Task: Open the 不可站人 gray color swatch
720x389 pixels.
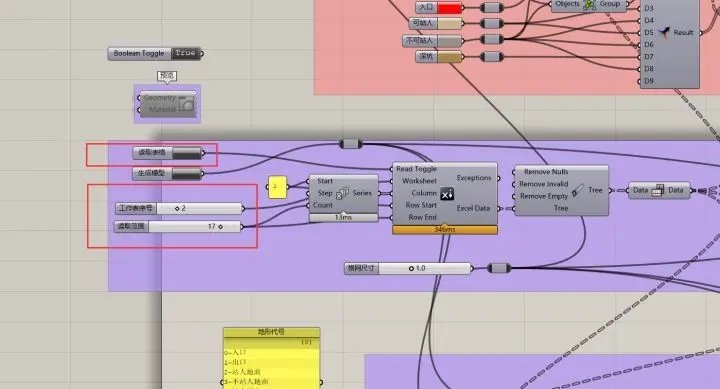Action: 450,41
